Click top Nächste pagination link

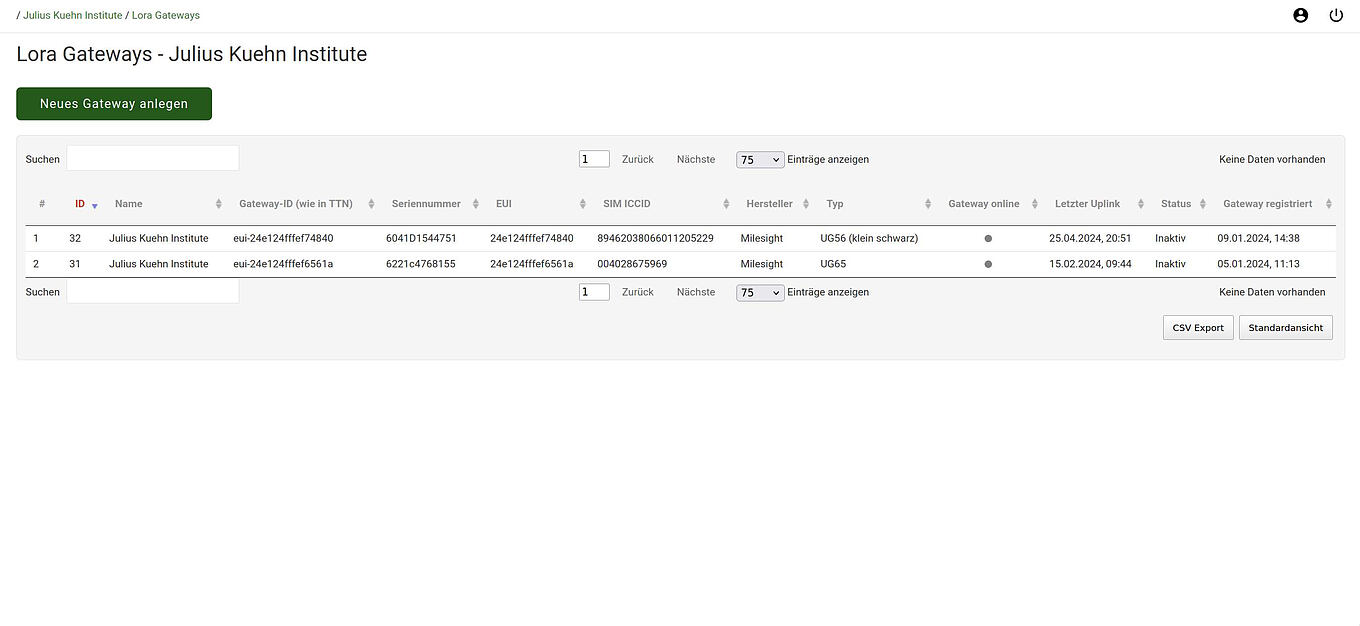(696, 159)
